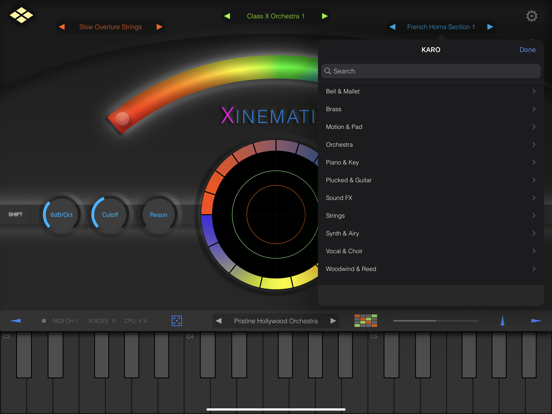Click the dice randomize icon

(176, 321)
